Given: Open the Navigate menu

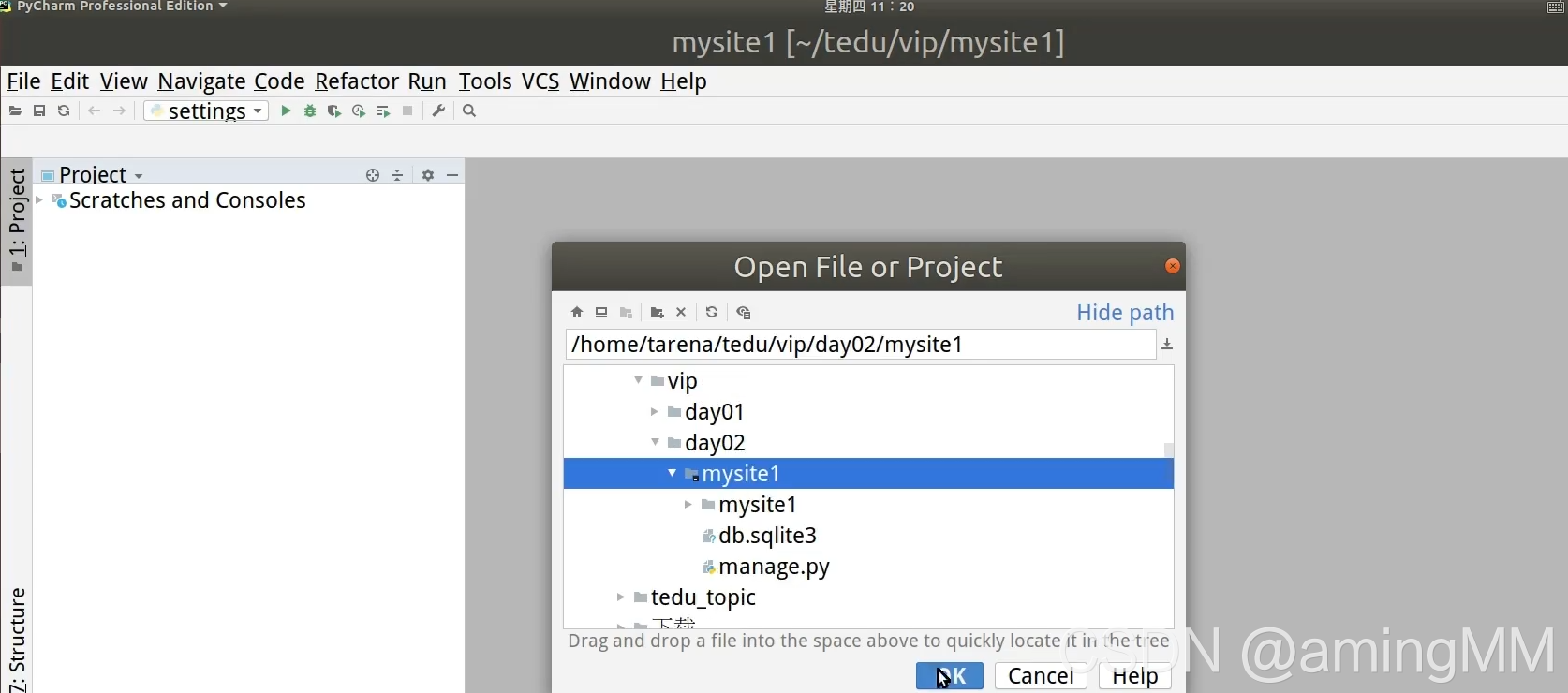Looking at the screenshot, I should click(x=201, y=81).
